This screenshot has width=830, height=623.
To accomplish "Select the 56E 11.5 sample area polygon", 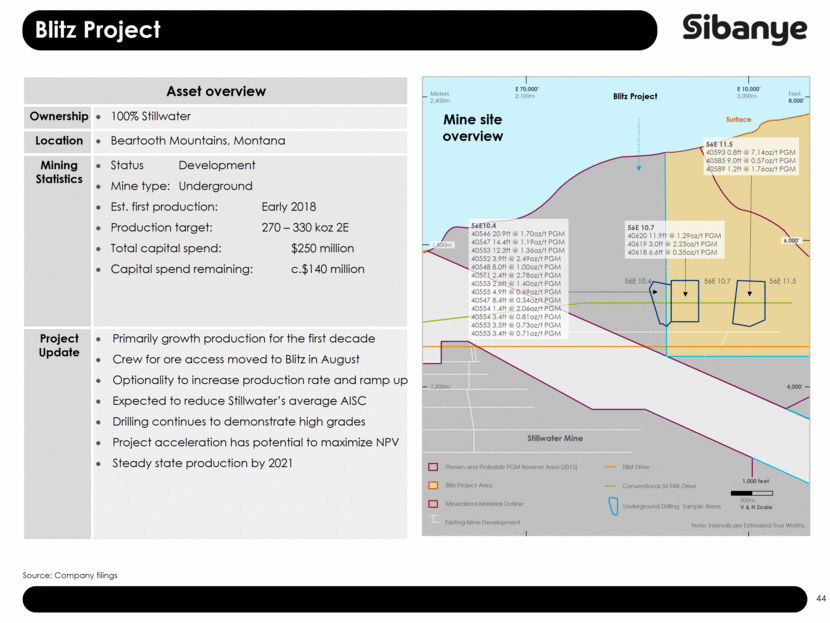I will point(749,302).
